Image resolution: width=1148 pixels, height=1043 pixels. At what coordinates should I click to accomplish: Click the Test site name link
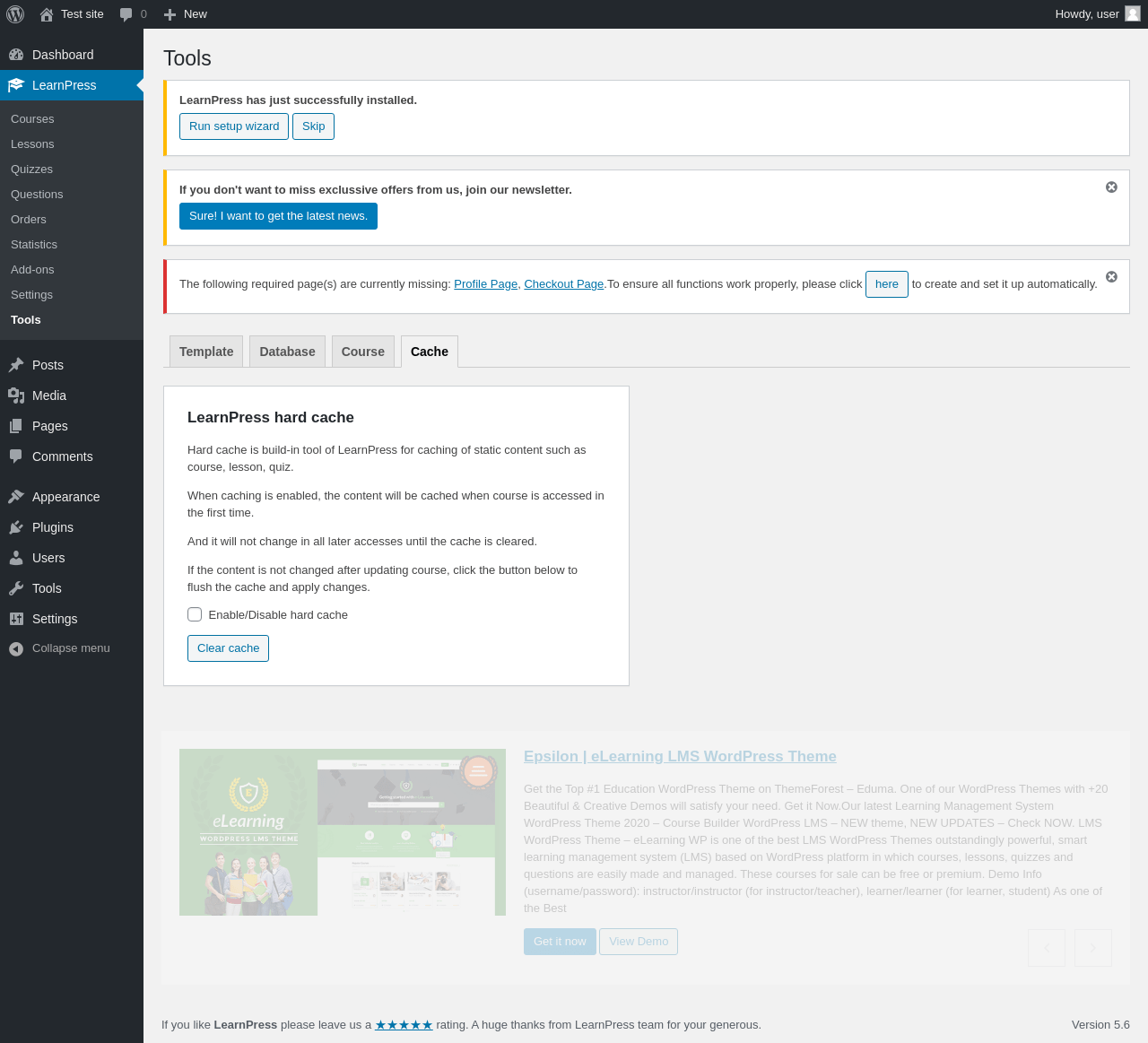tap(83, 14)
